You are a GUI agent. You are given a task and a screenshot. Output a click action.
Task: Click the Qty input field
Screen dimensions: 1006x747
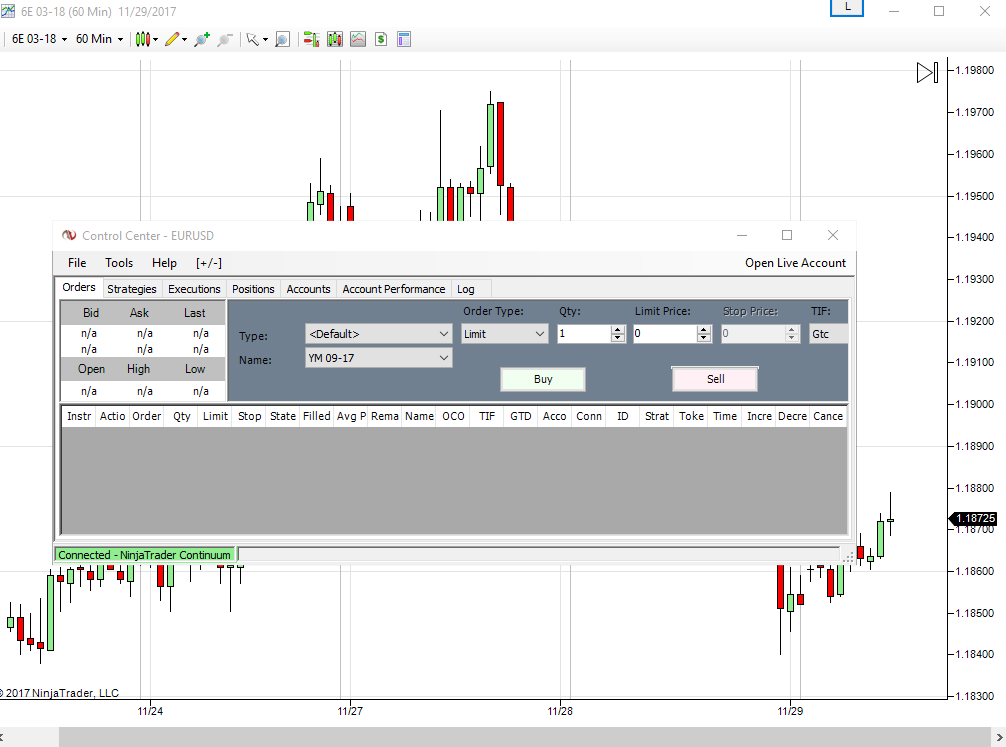click(x=584, y=334)
